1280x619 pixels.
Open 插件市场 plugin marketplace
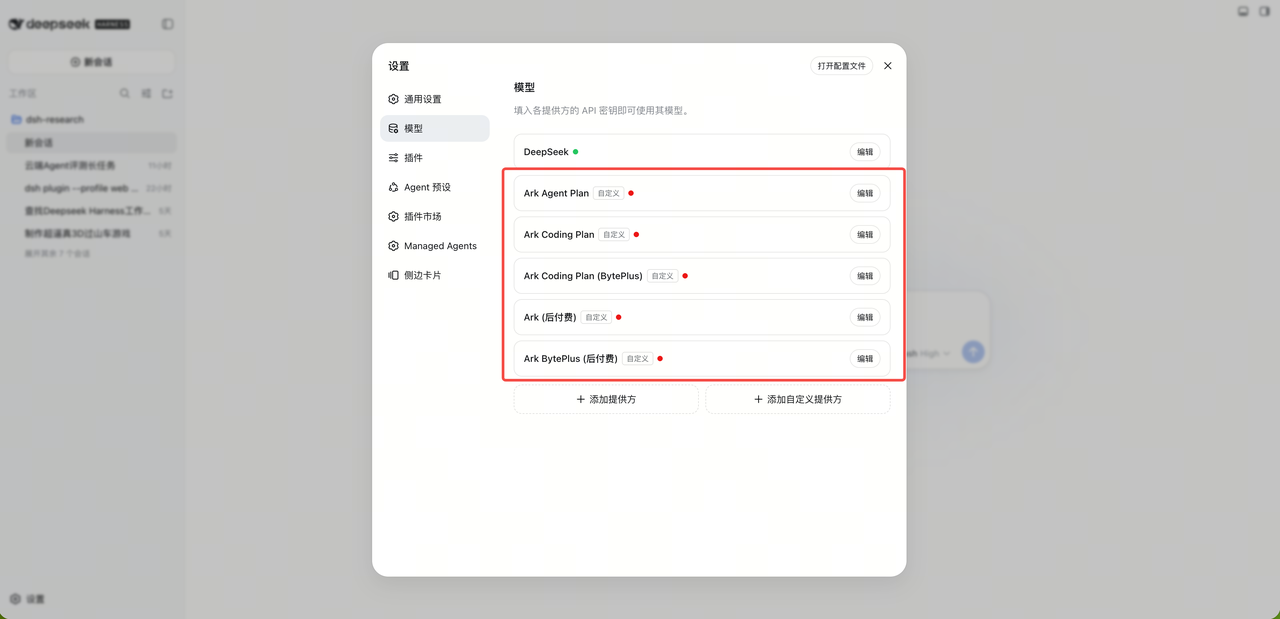434,216
